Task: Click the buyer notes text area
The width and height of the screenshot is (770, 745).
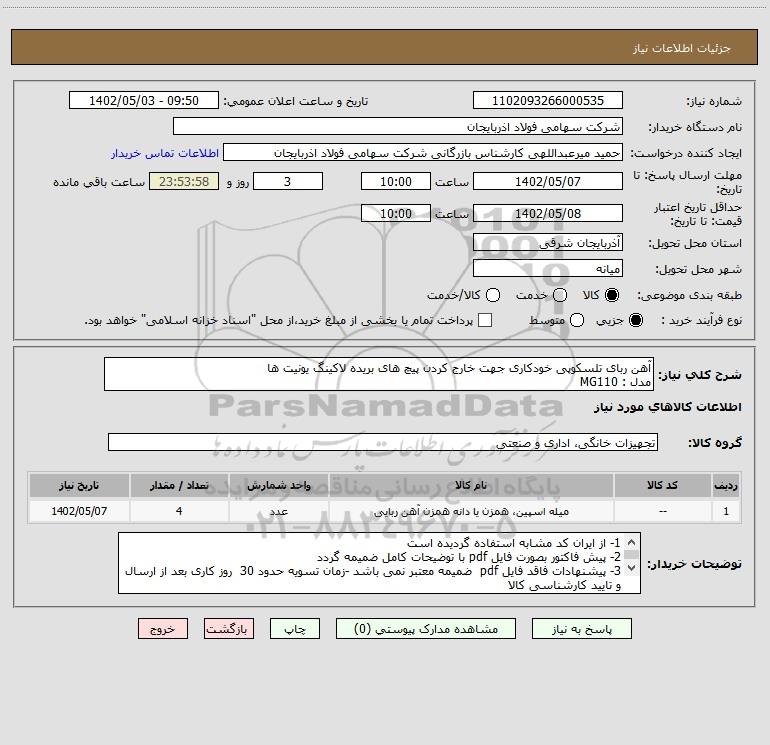Action: coord(379,563)
